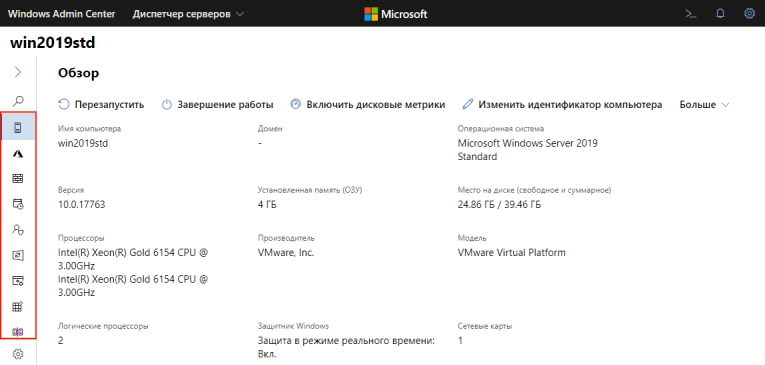Click the Операционная система label
This screenshot has height=365, width=765.
point(501,129)
